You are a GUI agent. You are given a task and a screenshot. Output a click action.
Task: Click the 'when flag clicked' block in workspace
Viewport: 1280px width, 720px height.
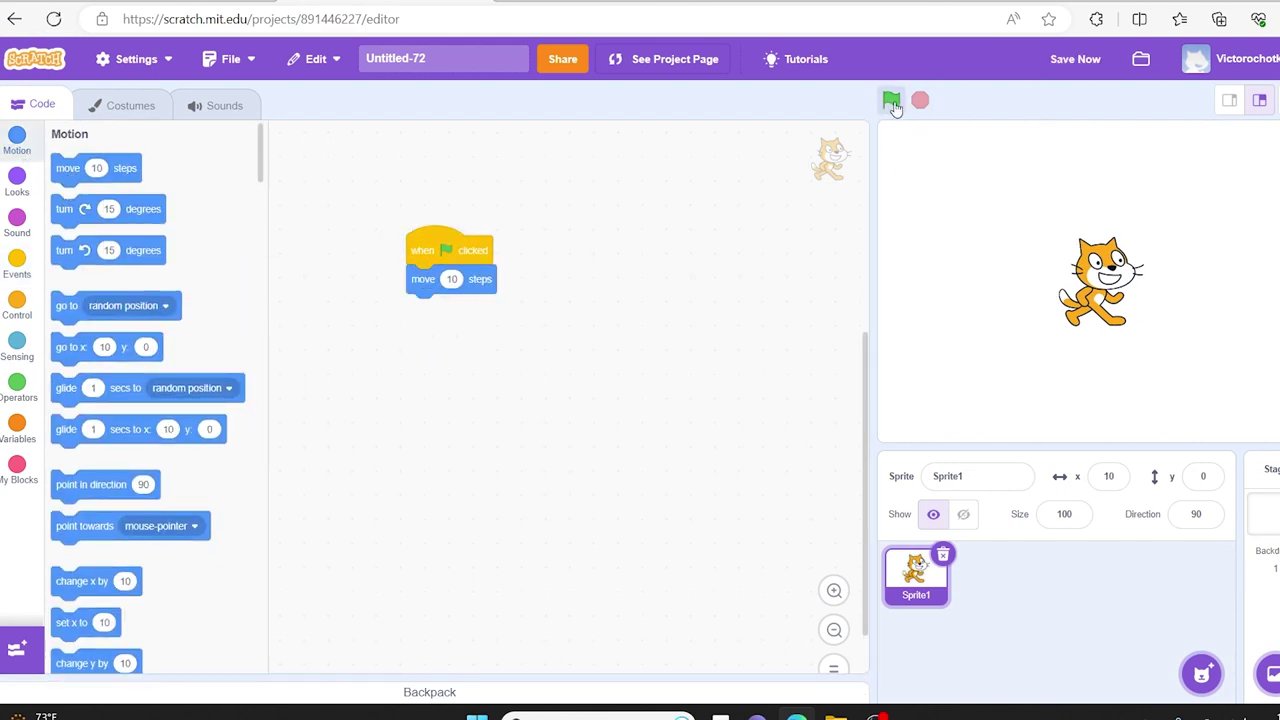(448, 247)
